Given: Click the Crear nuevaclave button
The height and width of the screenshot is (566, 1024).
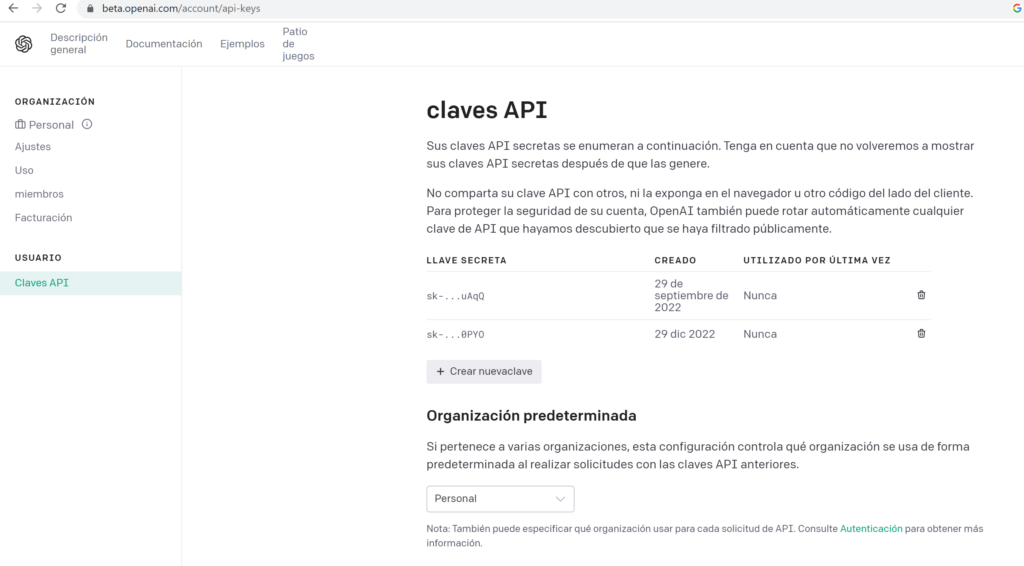Looking at the screenshot, I should (484, 371).
